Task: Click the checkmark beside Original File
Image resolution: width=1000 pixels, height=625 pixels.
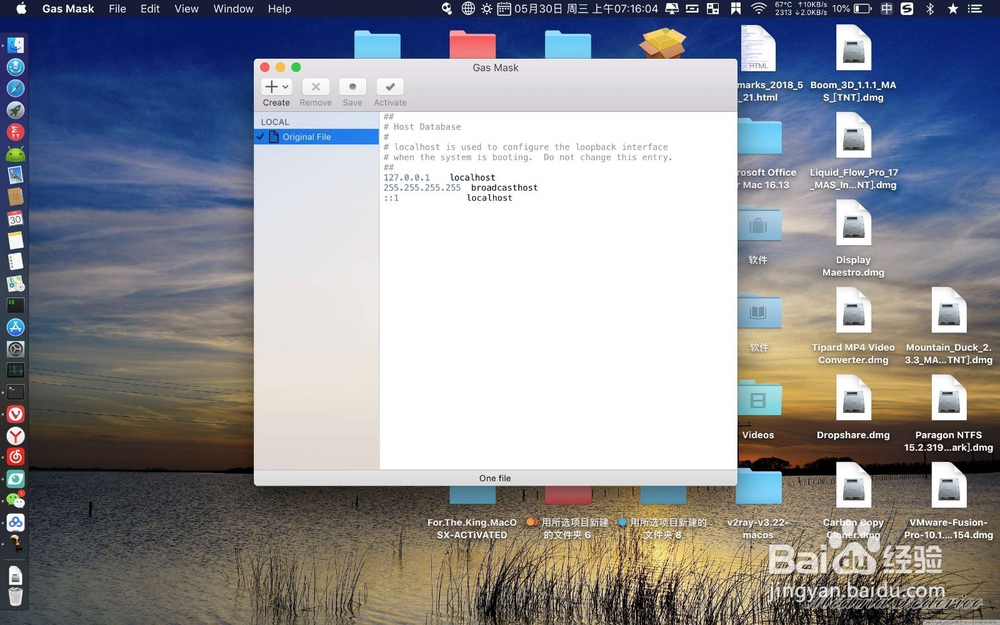Action: tap(260, 136)
